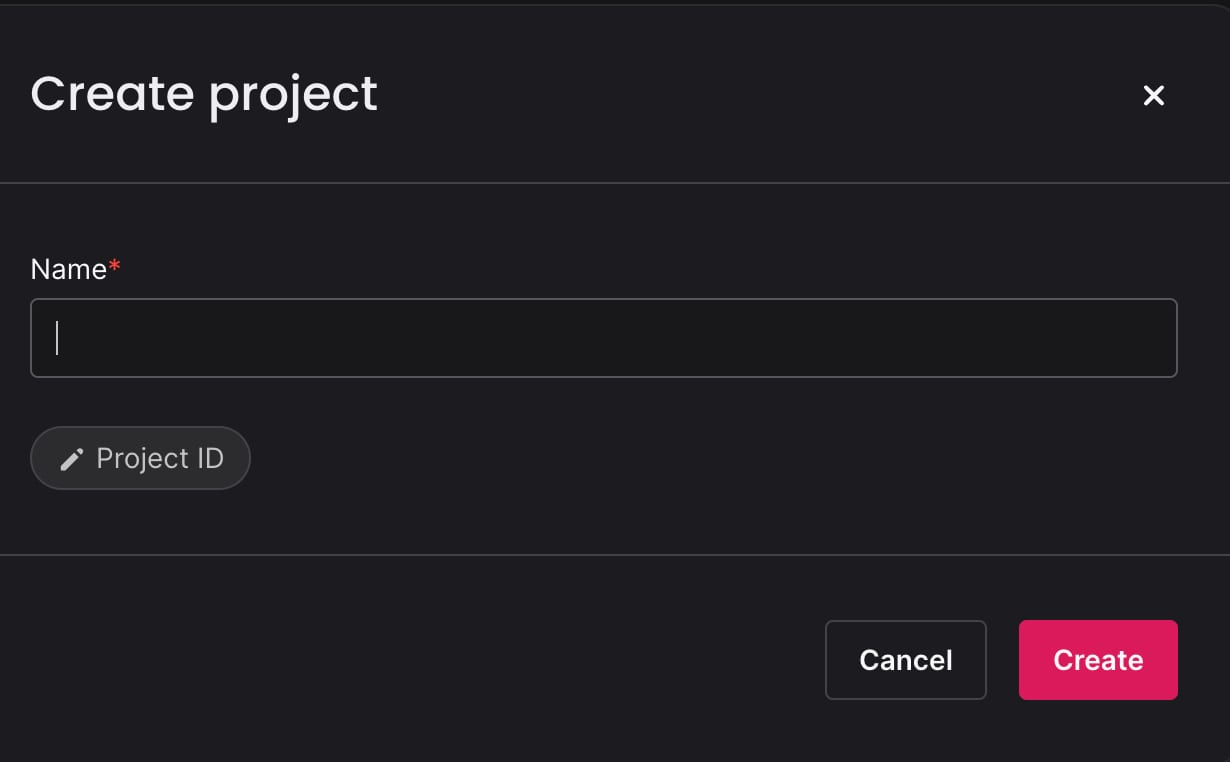Click the text cursor inside the Name box
The image size is (1230, 762).
57,338
